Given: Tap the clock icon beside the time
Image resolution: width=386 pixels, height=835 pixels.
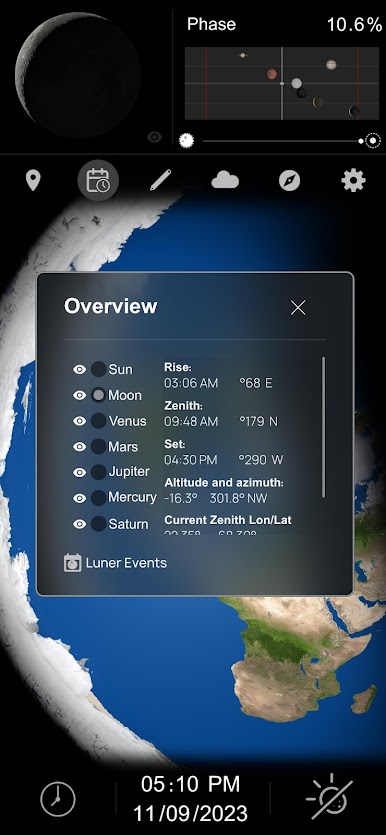Looking at the screenshot, I should (x=58, y=799).
